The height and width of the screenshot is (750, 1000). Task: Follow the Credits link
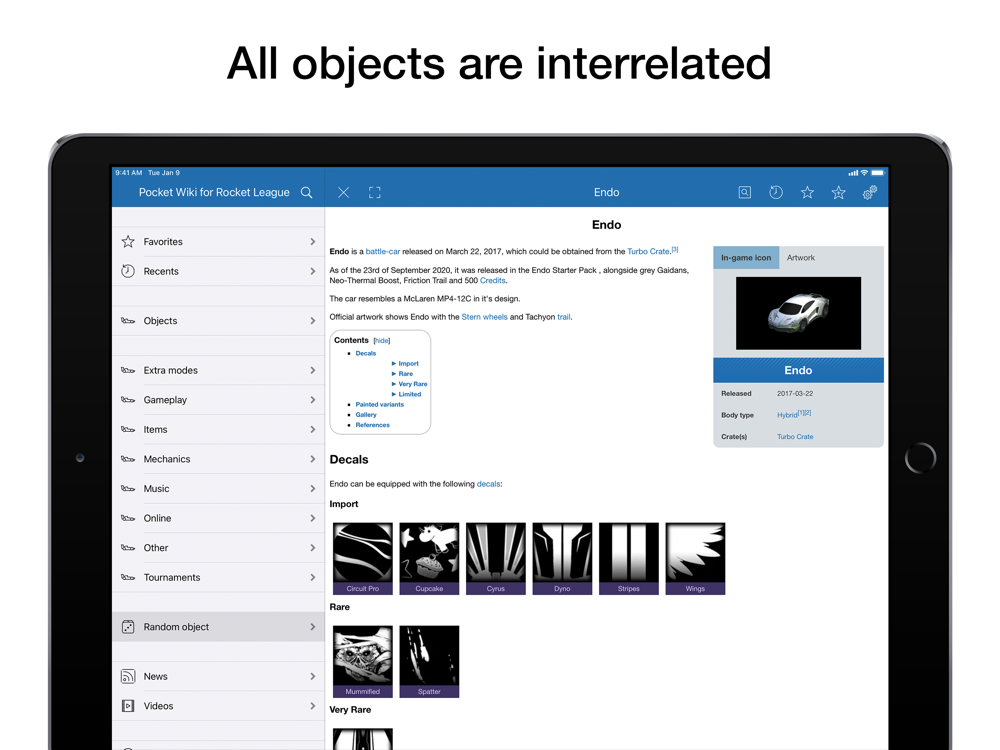(492, 281)
